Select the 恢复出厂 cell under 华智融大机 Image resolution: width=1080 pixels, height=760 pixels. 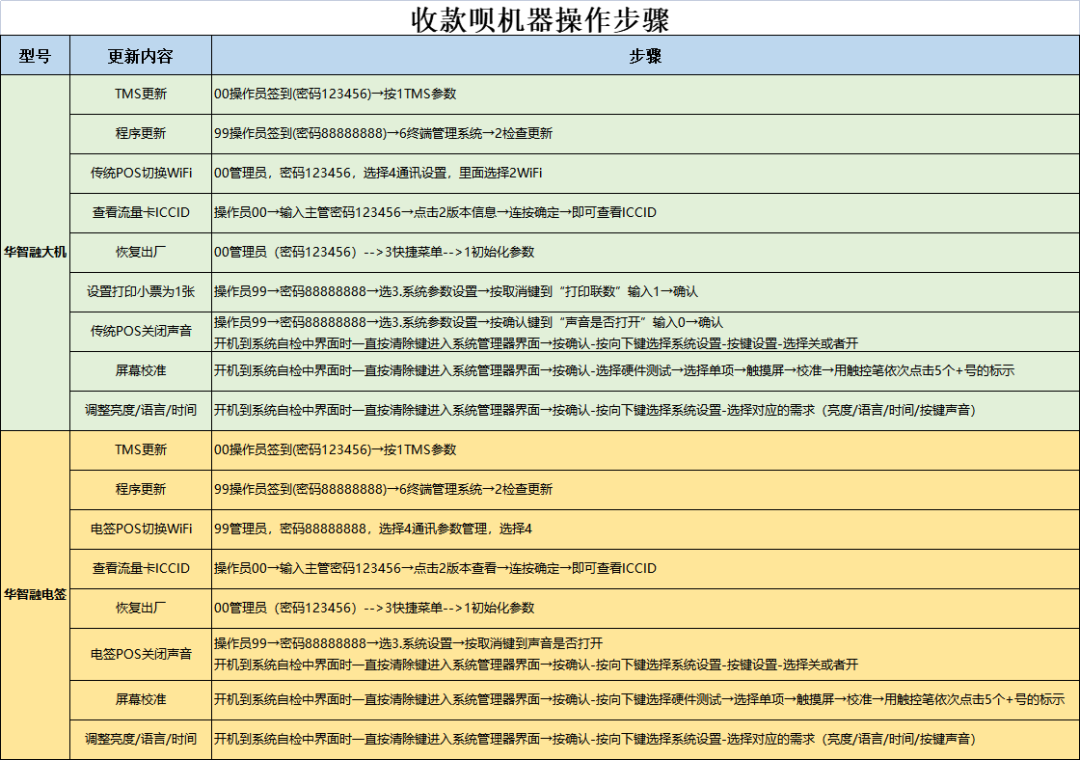pyautogui.click(x=140, y=252)
